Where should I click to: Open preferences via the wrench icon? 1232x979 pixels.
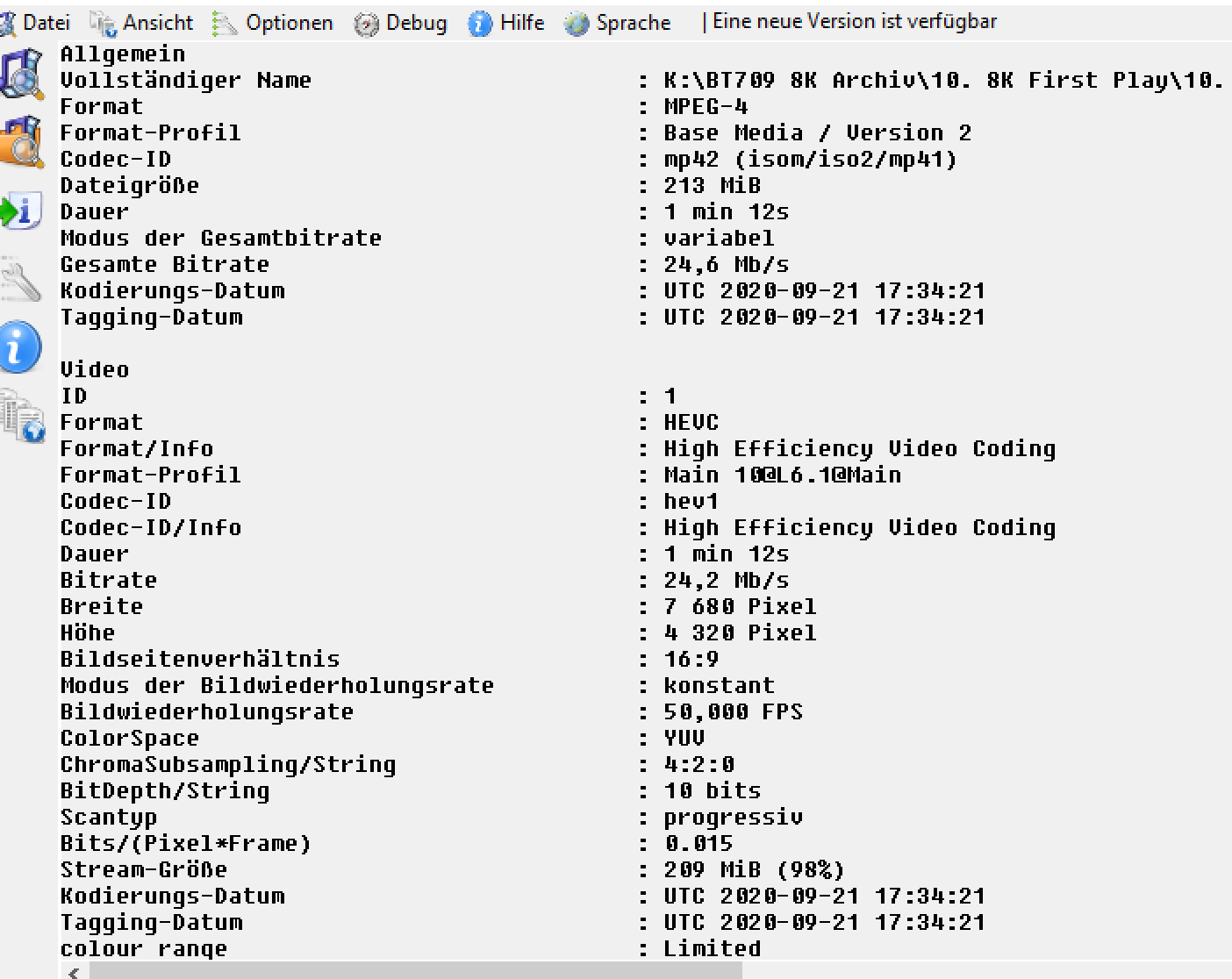pyautogui.click(x=21, y=279)
